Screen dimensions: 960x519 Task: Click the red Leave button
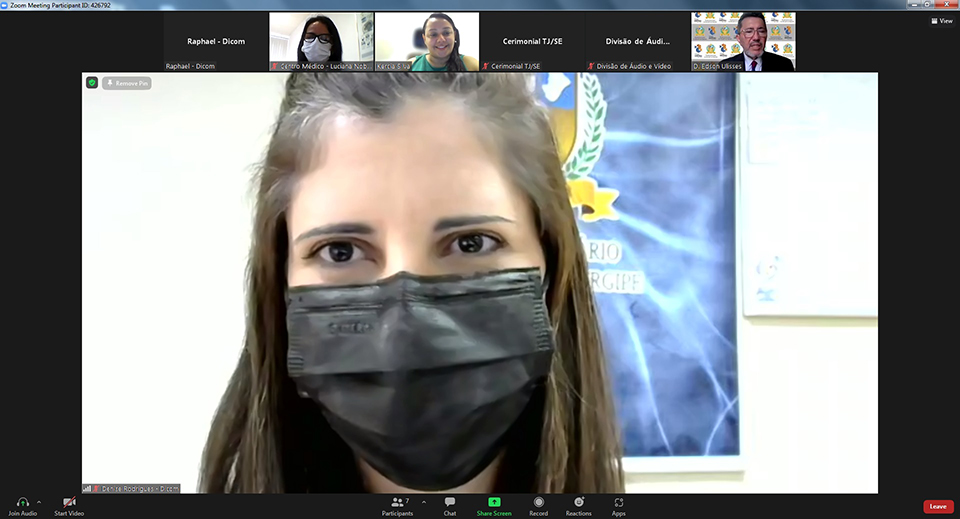(x=937, y=506)
